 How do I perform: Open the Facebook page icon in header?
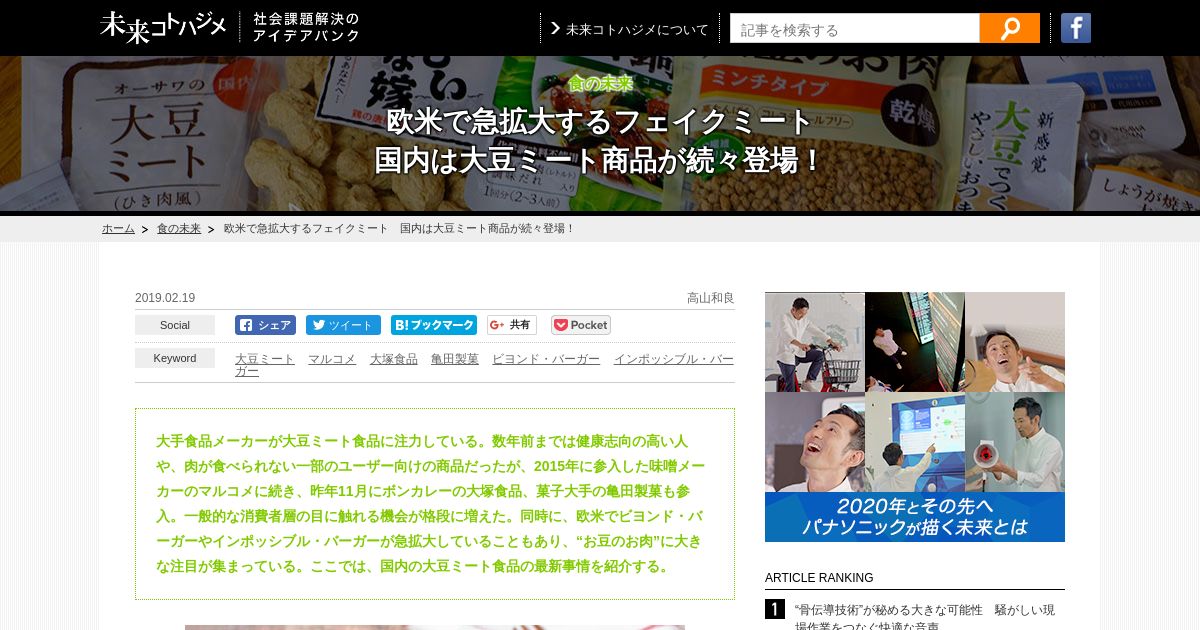click(1076, 28)
